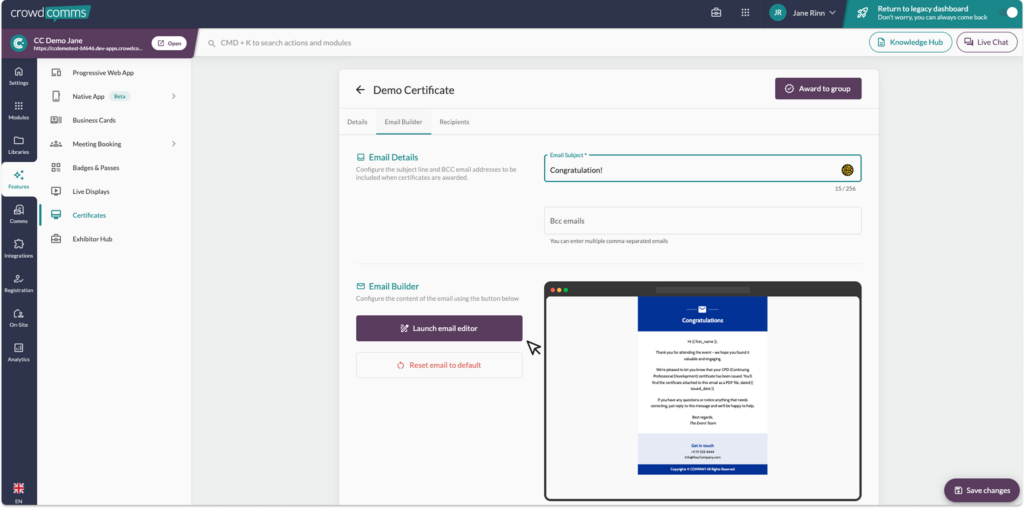Open the Settings section in sidebar
The width and height of the screenshot is (1024, 508).
18,76
